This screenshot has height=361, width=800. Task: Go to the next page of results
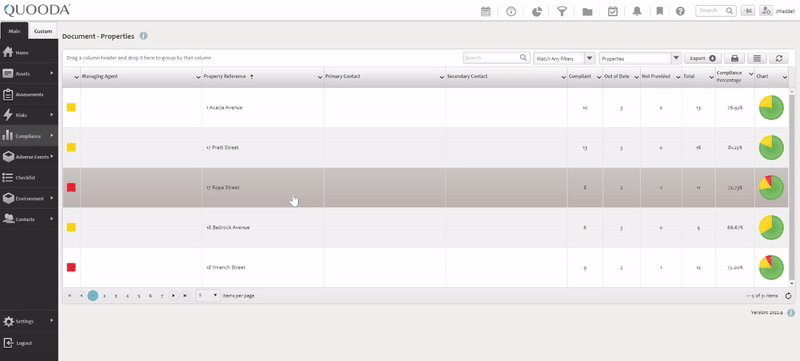point(174,295)
